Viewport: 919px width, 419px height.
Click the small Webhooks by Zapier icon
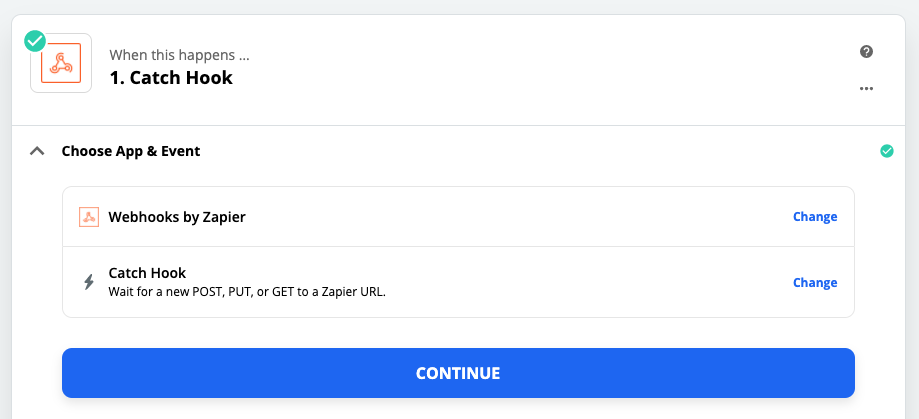click(x=89, y=217)
